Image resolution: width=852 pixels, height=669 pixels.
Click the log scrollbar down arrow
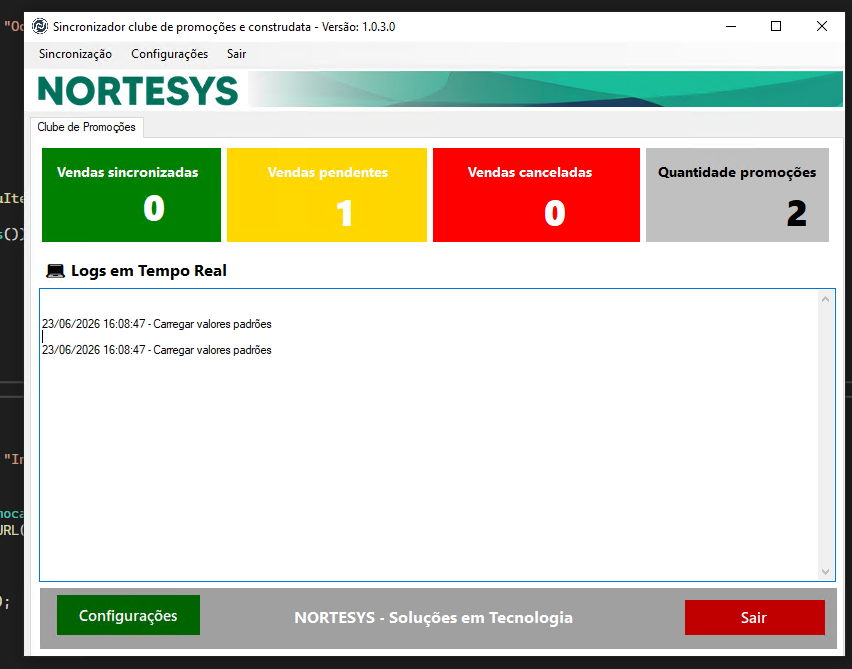pos(825,572)
